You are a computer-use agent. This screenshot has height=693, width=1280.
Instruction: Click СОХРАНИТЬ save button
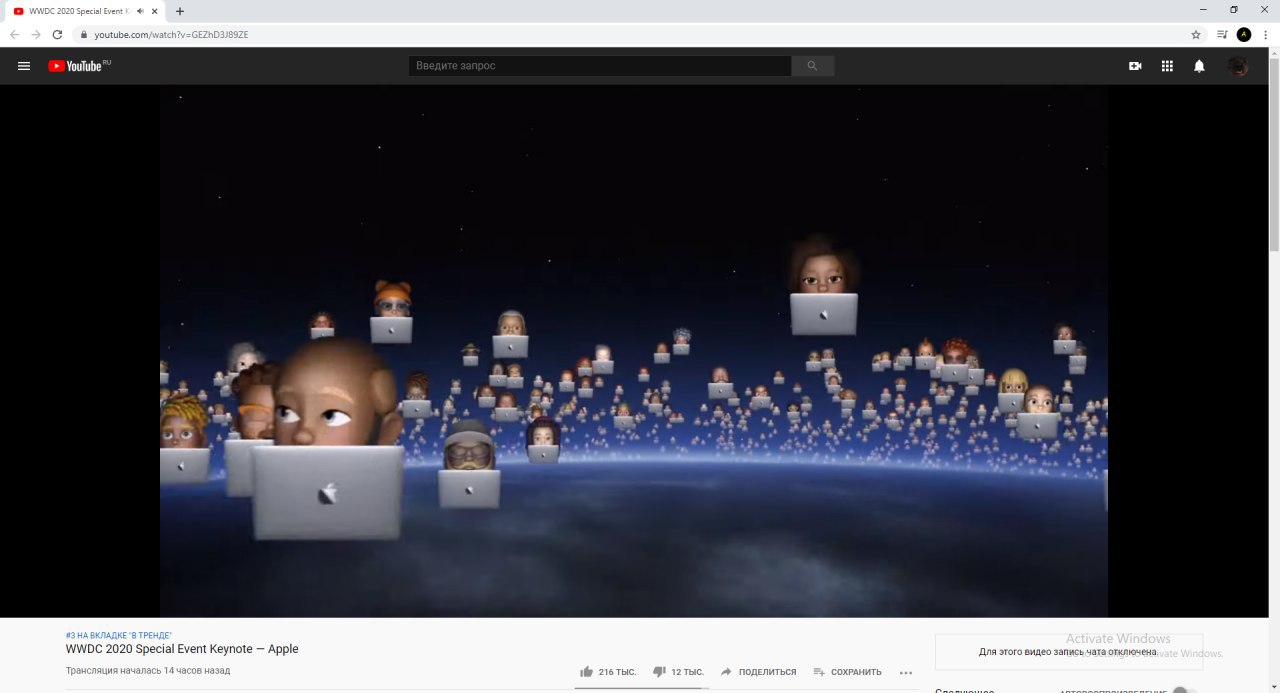[x=848, y=672]
